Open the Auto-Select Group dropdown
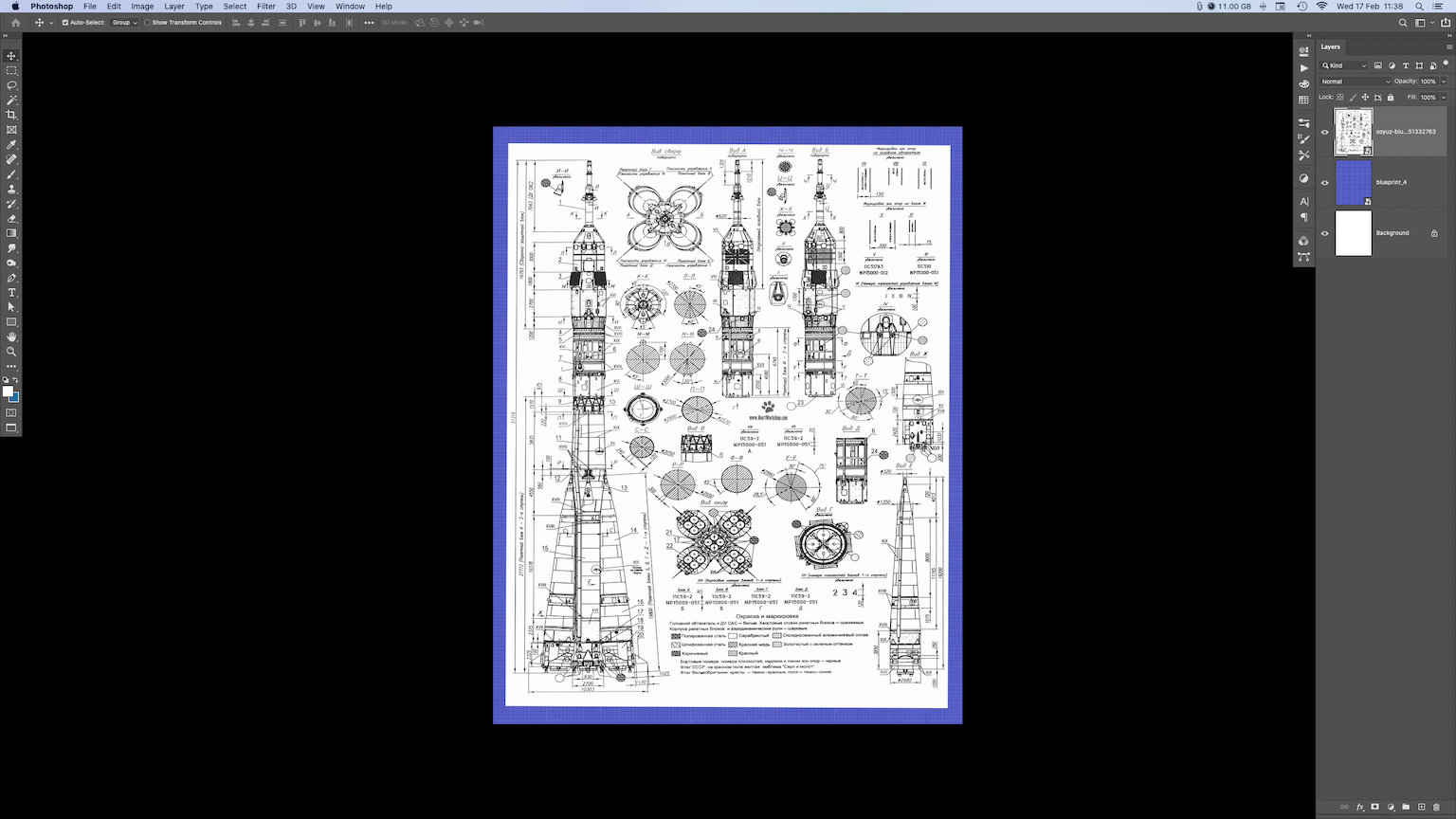Viewport: 1456px width, 819px height. click(124, 23)
